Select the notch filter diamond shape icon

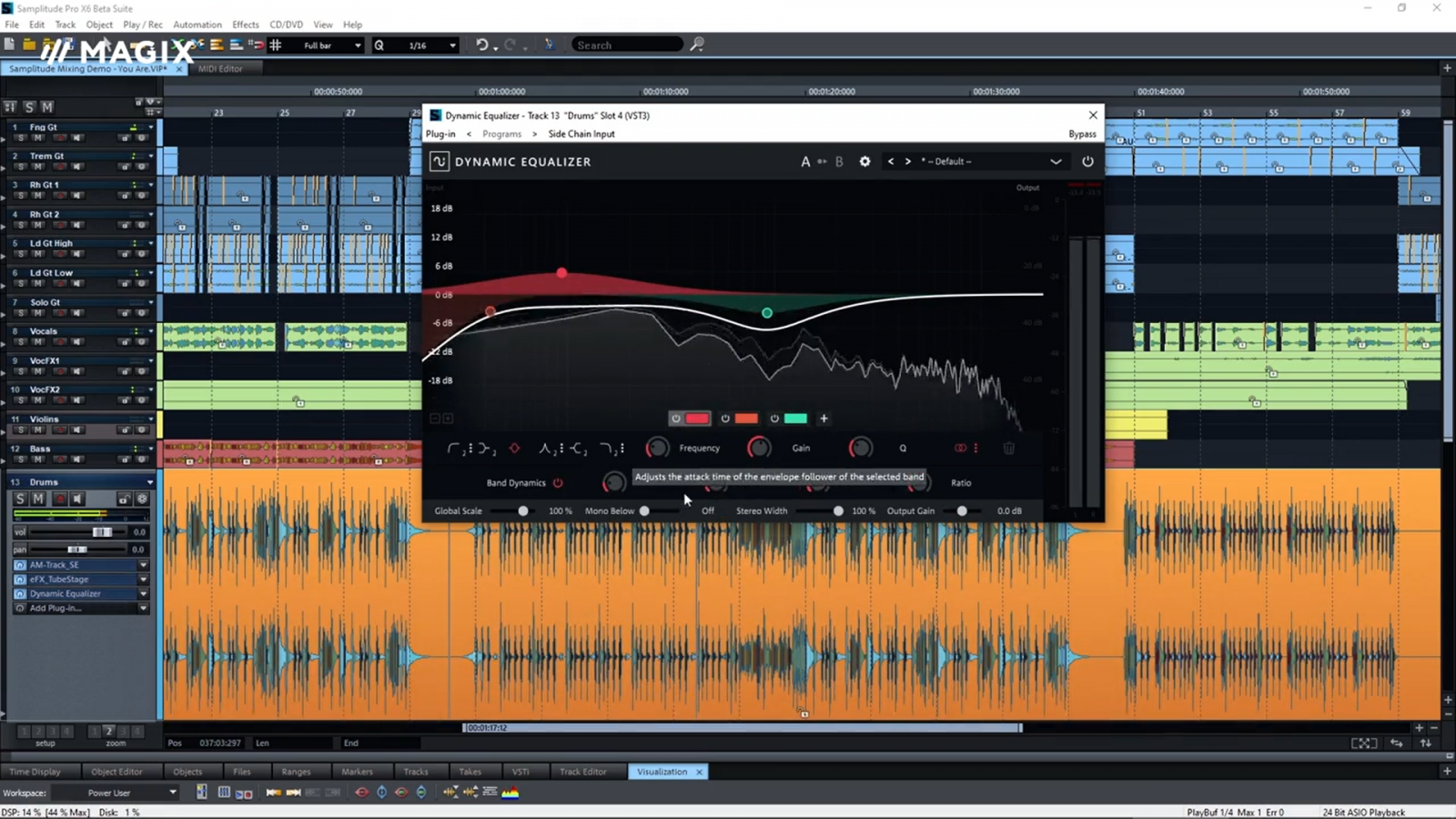514,448
